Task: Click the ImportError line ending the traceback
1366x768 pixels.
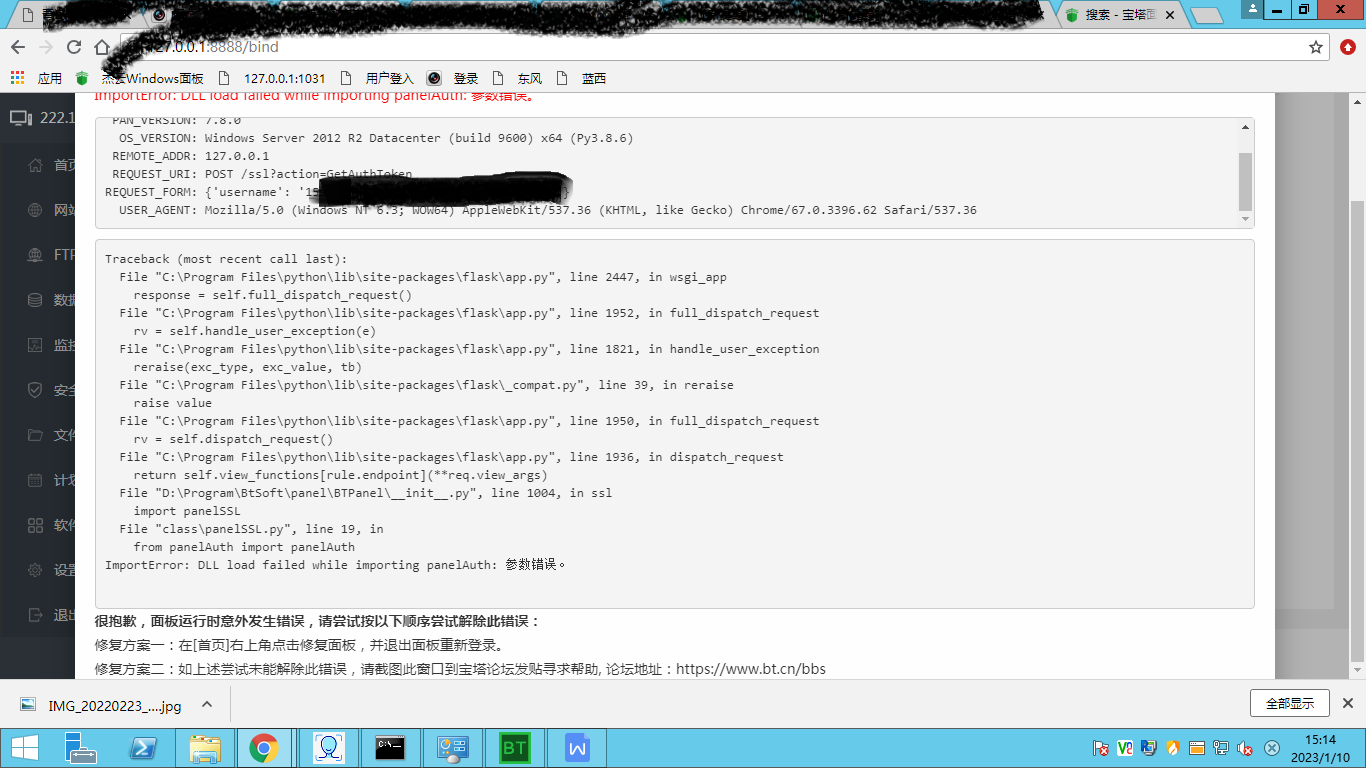Action: pos(336,565)
